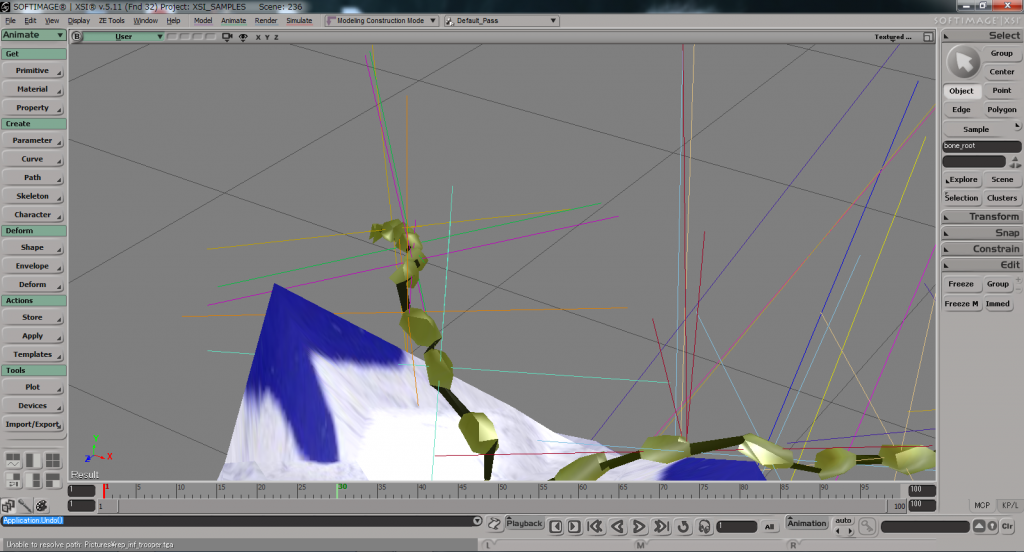Open the Animate module dropdown

point(33,35)
